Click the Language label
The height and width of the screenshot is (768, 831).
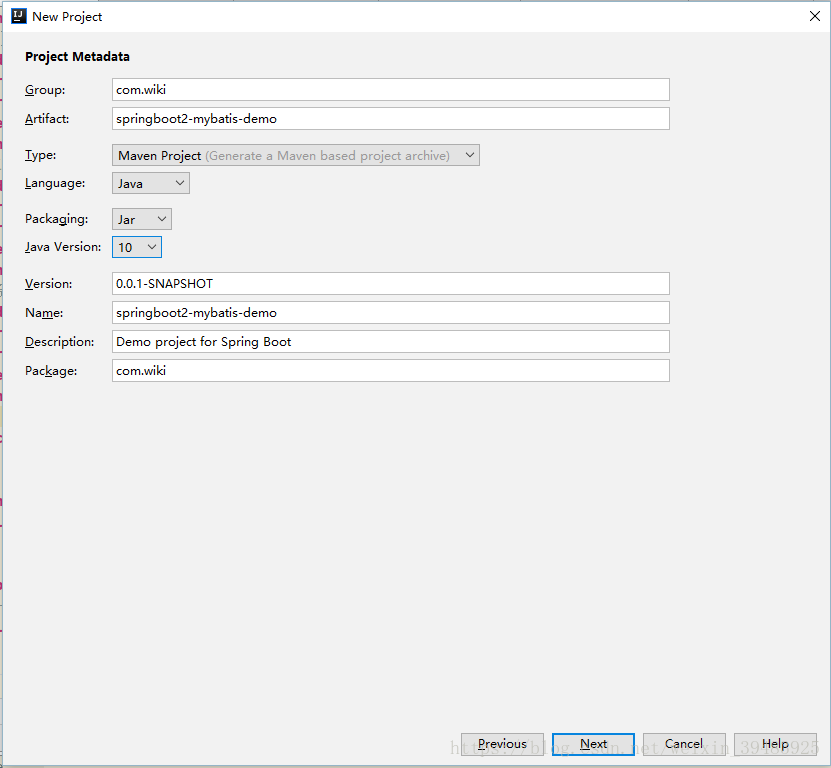coord(55,183)
